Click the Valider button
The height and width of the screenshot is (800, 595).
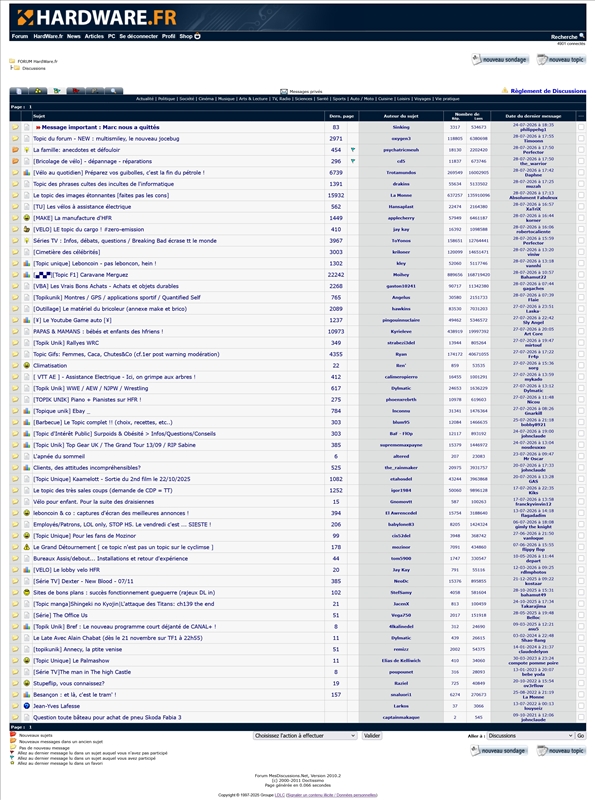371,736
